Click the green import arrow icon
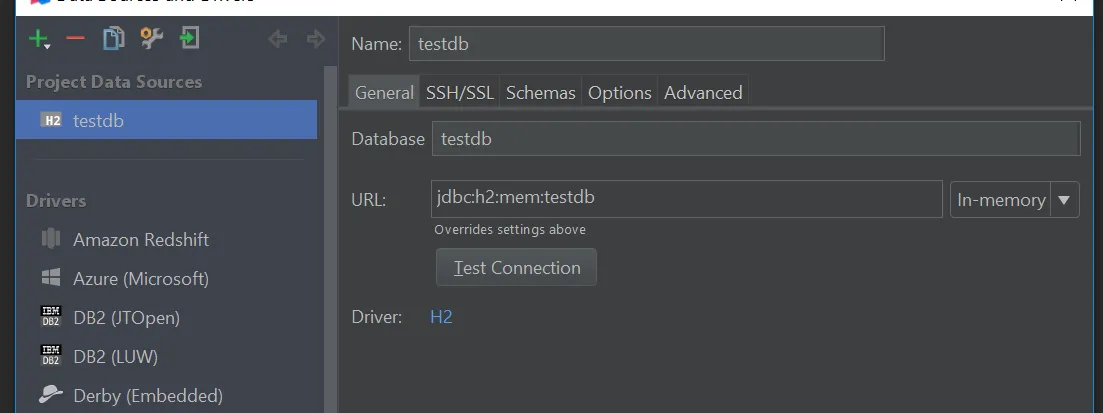Viewport: 1103px width, 413px height. click(189, 39)
